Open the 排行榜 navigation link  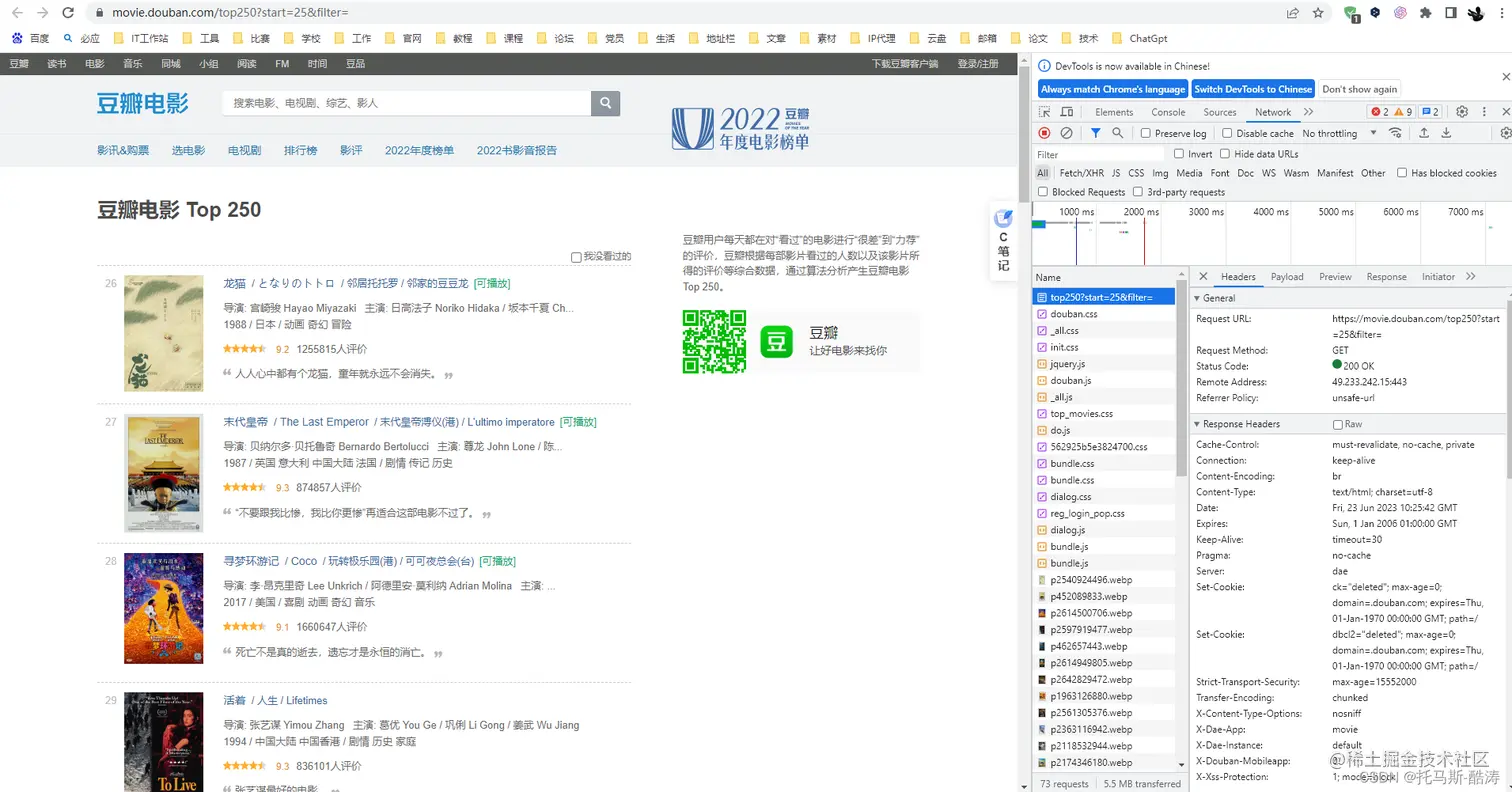300,150
